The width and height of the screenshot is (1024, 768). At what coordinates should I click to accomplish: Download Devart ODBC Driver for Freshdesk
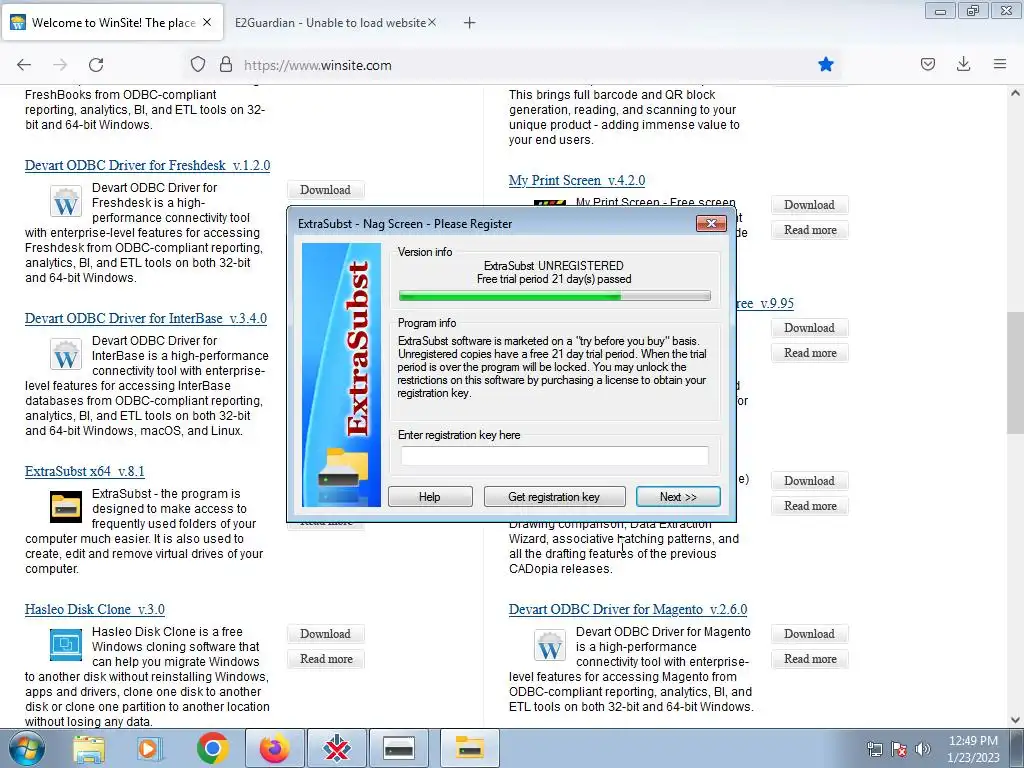[x=325, y=190]
